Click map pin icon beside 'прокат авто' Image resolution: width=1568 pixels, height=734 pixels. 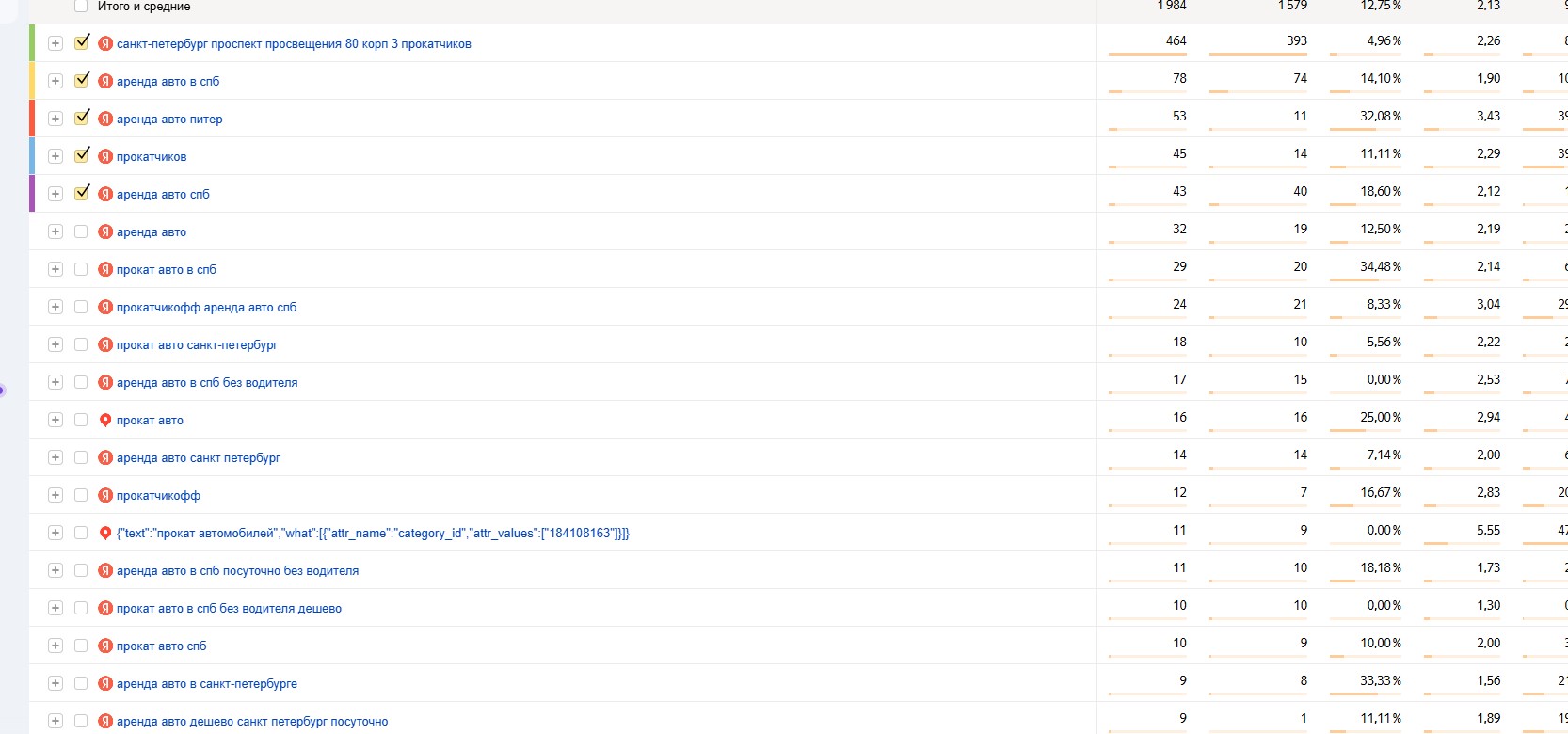click(x=105, y=420)
